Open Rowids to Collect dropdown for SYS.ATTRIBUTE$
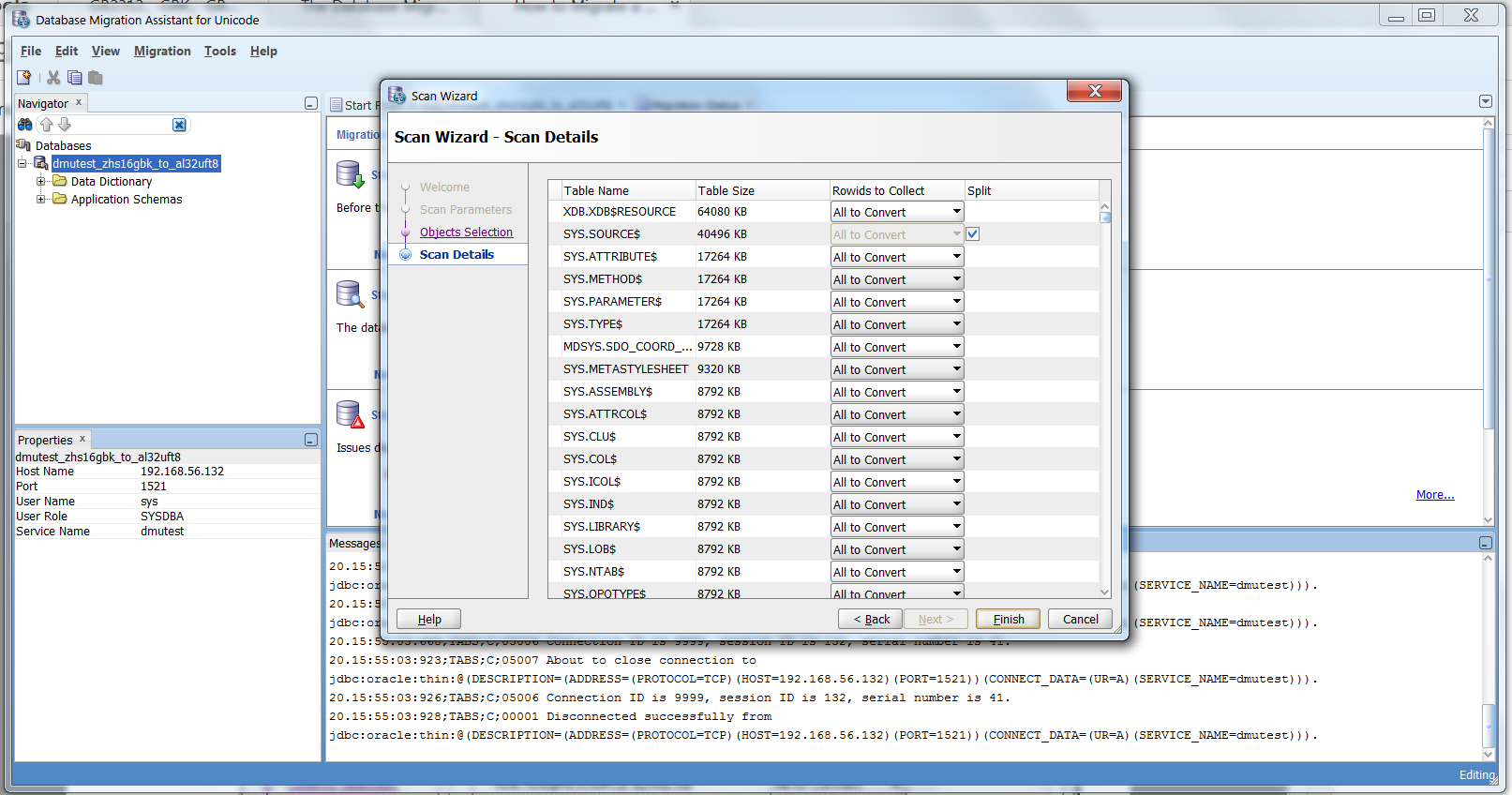 coord(897,257)
